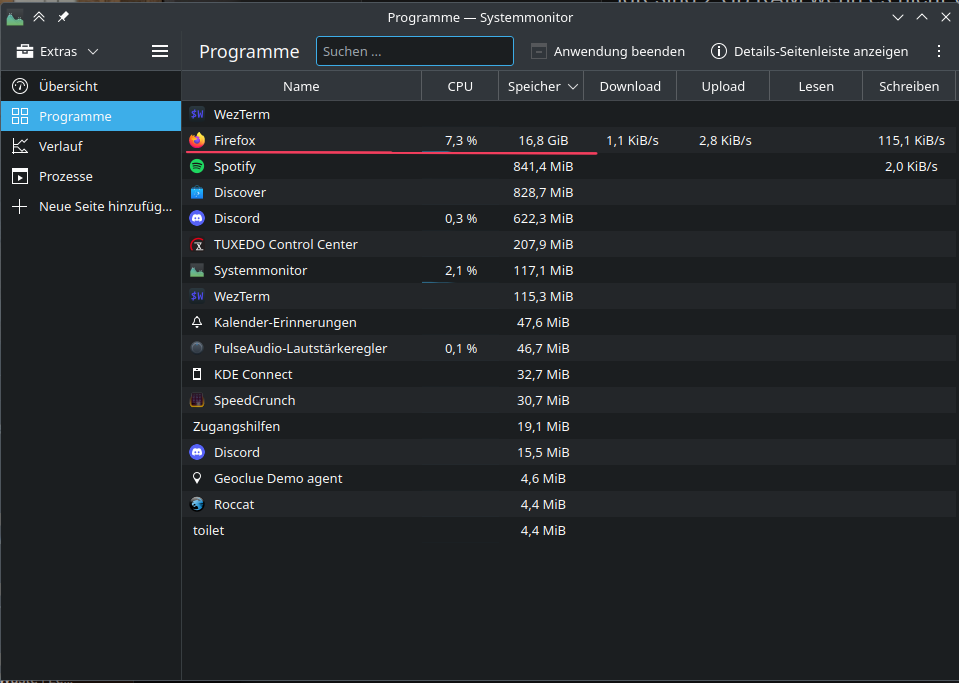Click Firefox upload value 2,8 KiB/s
The image size is (959, 683).
pos(725,140)
